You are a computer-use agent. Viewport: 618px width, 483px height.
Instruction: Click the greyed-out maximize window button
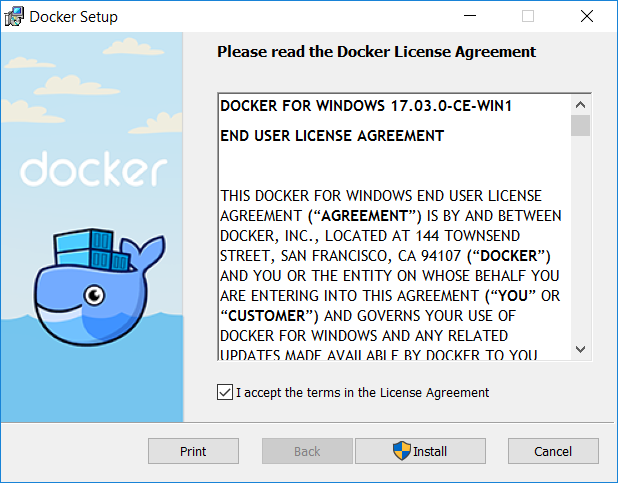point(528,17)
